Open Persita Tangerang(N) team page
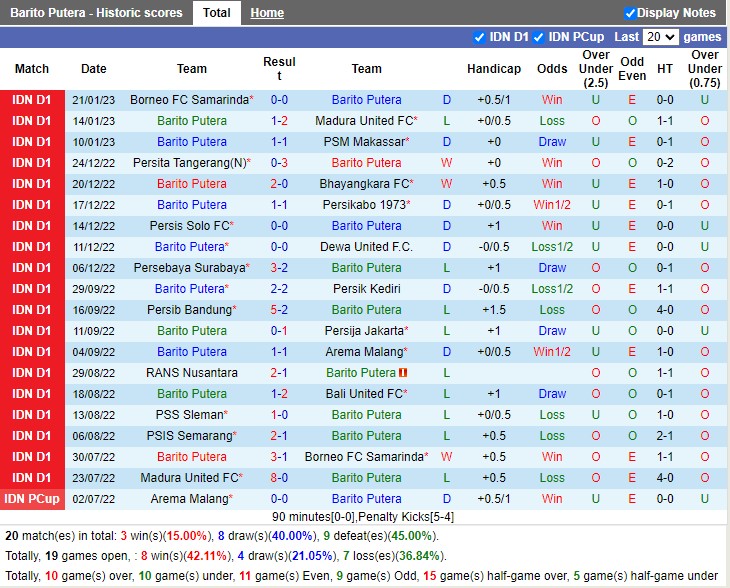Viewport: 730px width, 588px height. tap(189, 163)
